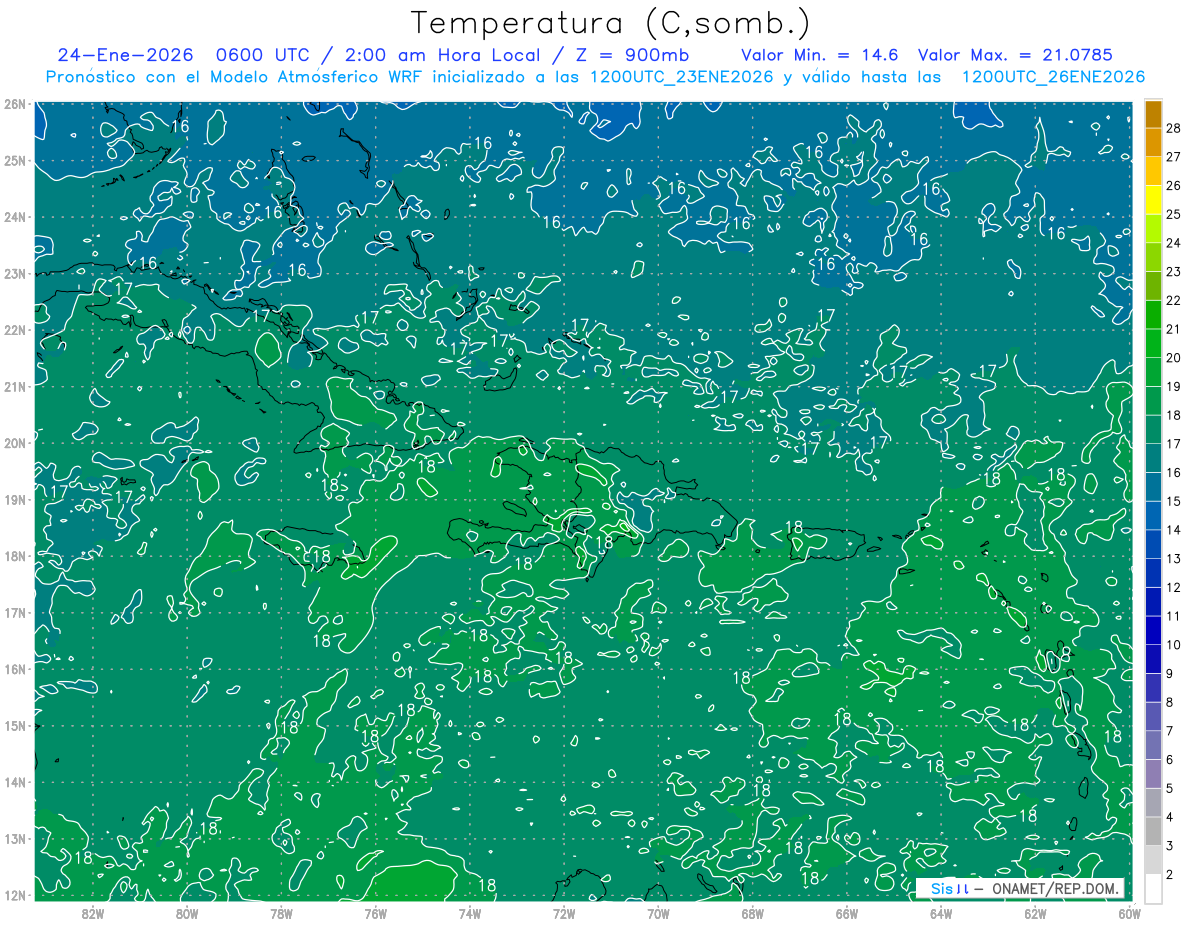1200x927 pixels.
Task: Click the '18N' latitude axis label
Action: pyautogui.click(x=15, y=556)
